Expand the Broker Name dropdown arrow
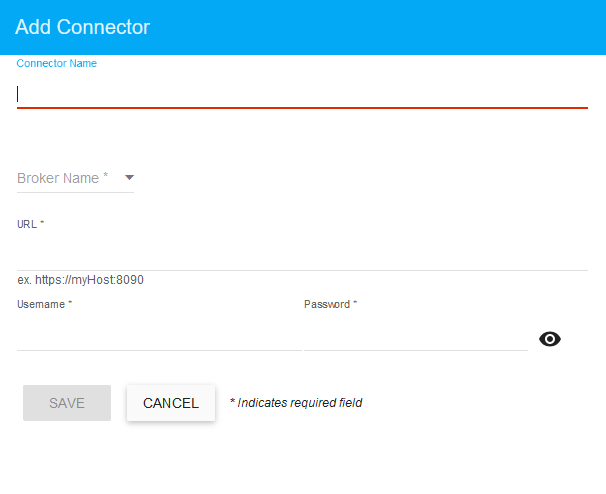Screen dimensions: 606x494 coord(129,178)
